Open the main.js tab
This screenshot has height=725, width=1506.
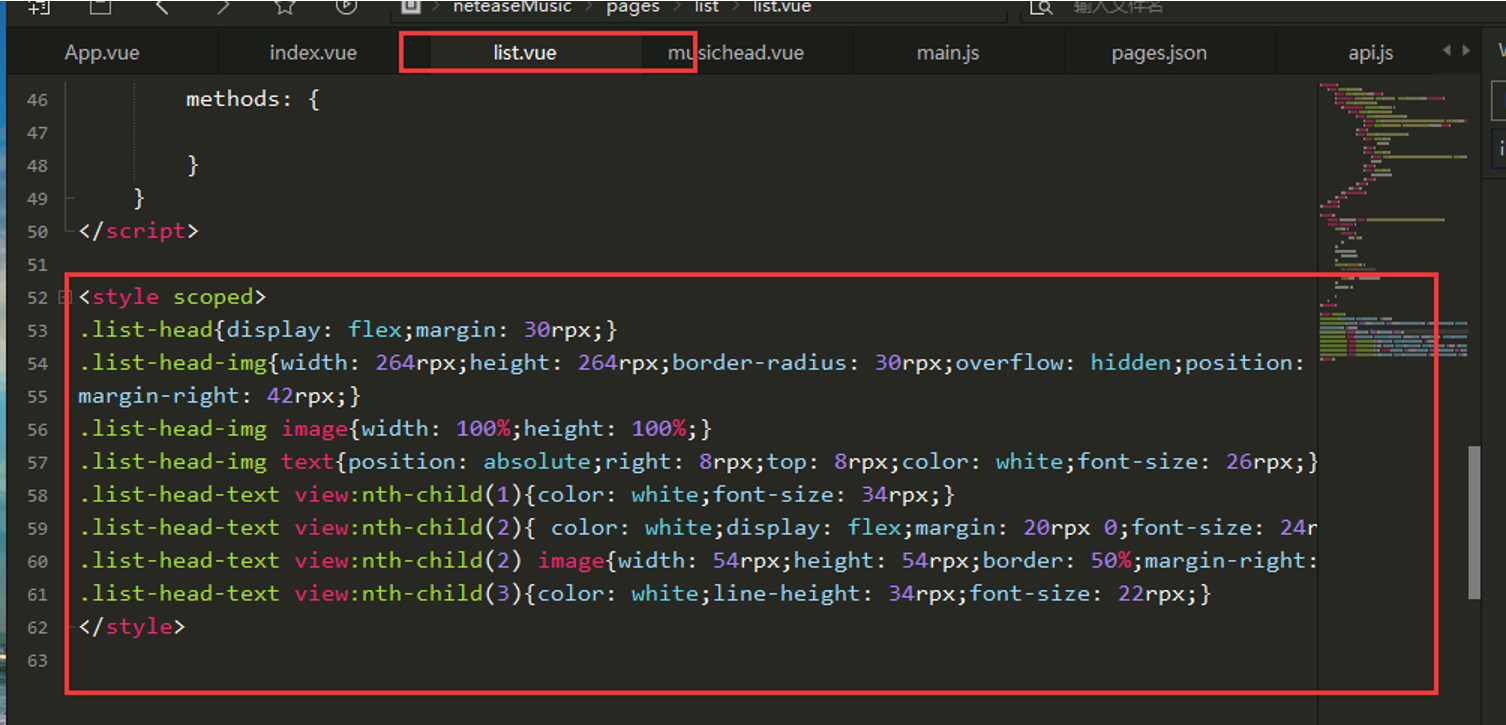tap(948, 53)
